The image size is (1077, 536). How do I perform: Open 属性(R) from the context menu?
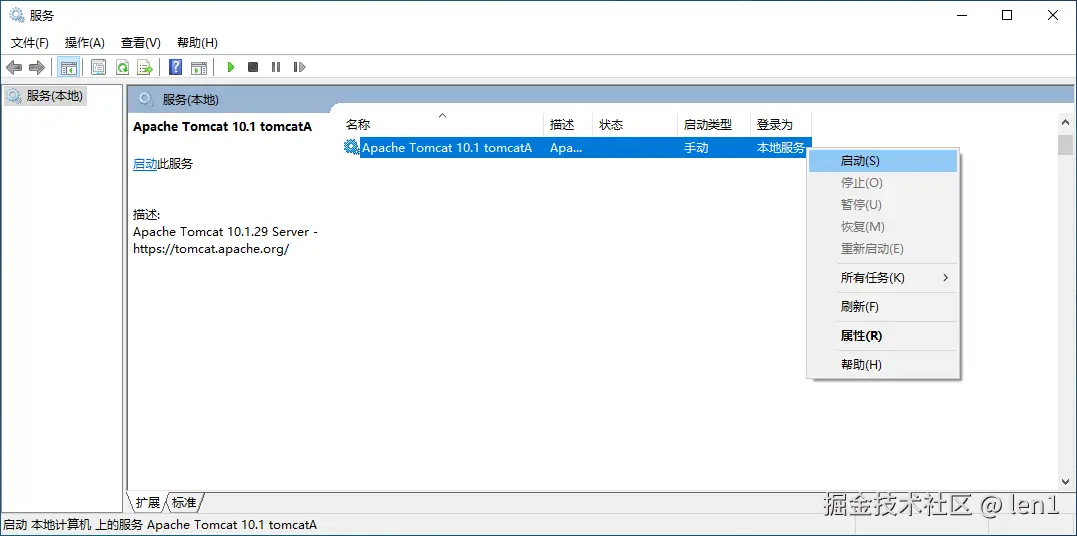883,336
